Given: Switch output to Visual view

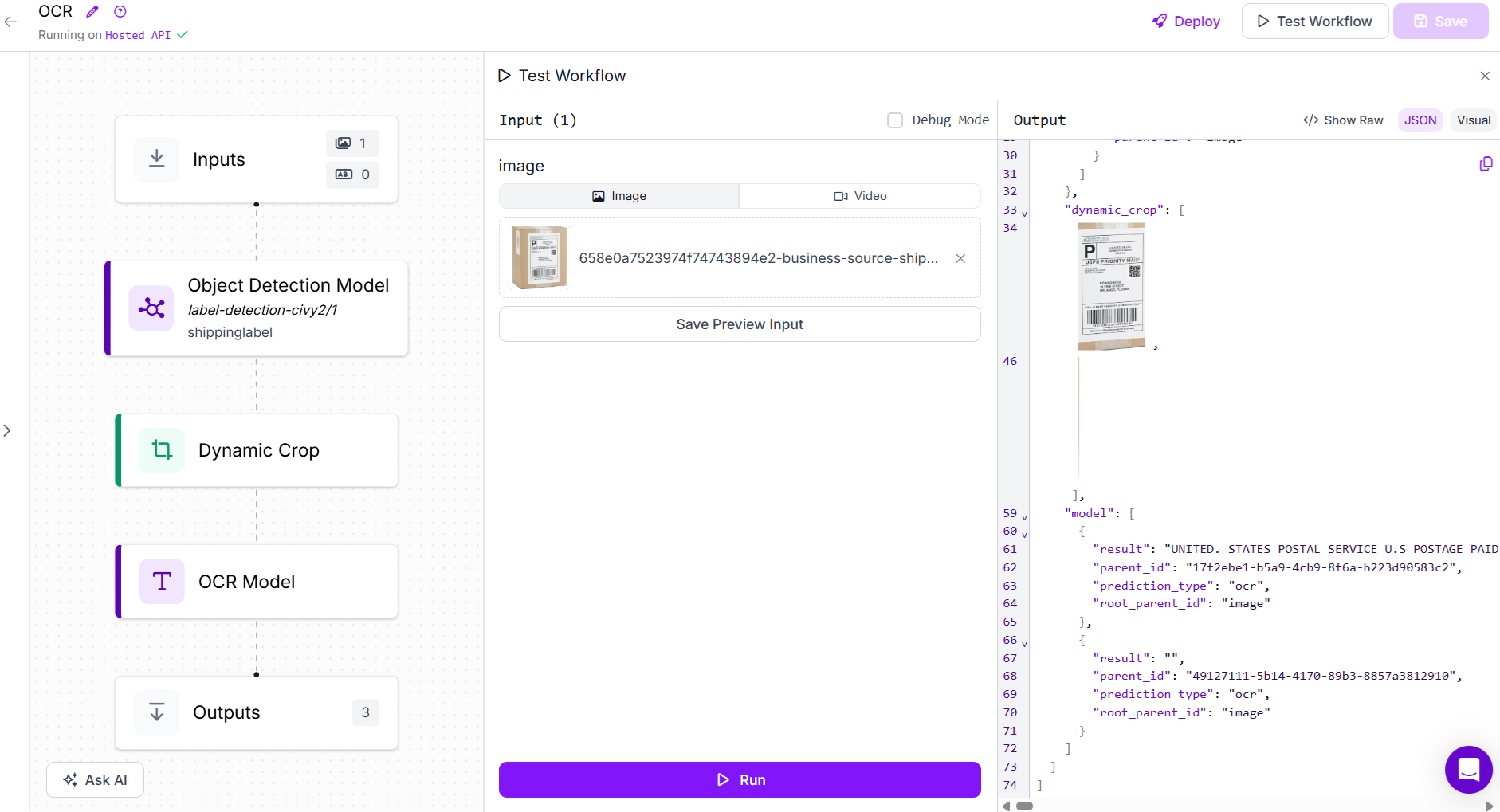Looking at the screenshot, I should tap(1474, 120).
